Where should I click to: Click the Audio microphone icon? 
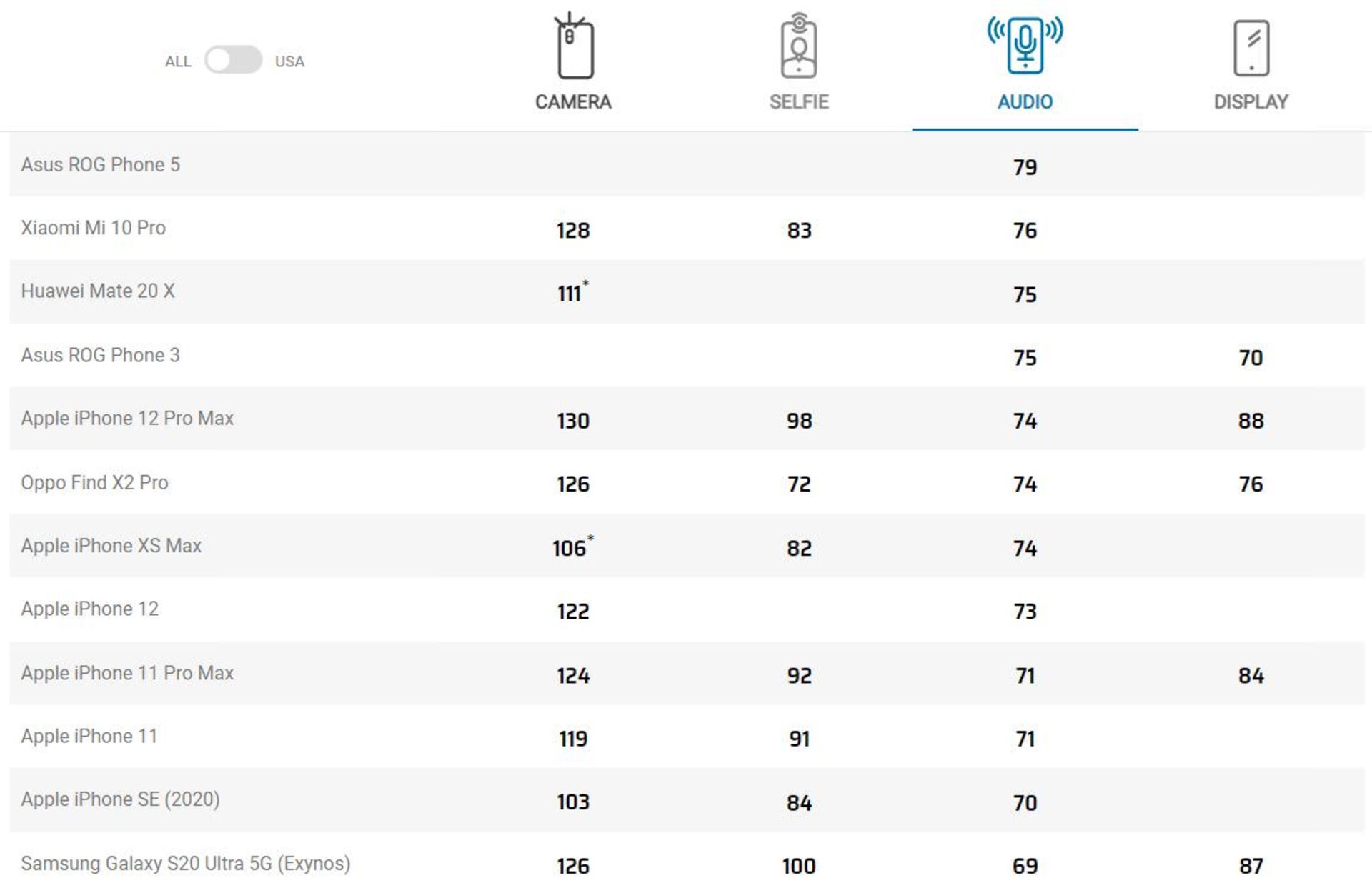coord(1025,45)
